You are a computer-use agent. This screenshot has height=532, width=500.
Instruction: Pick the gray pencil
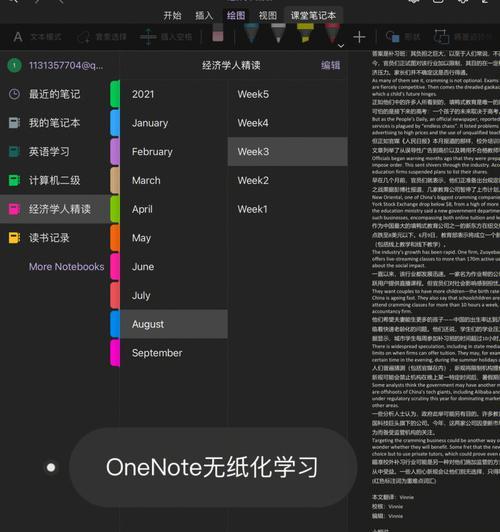[x=278, y=34]
